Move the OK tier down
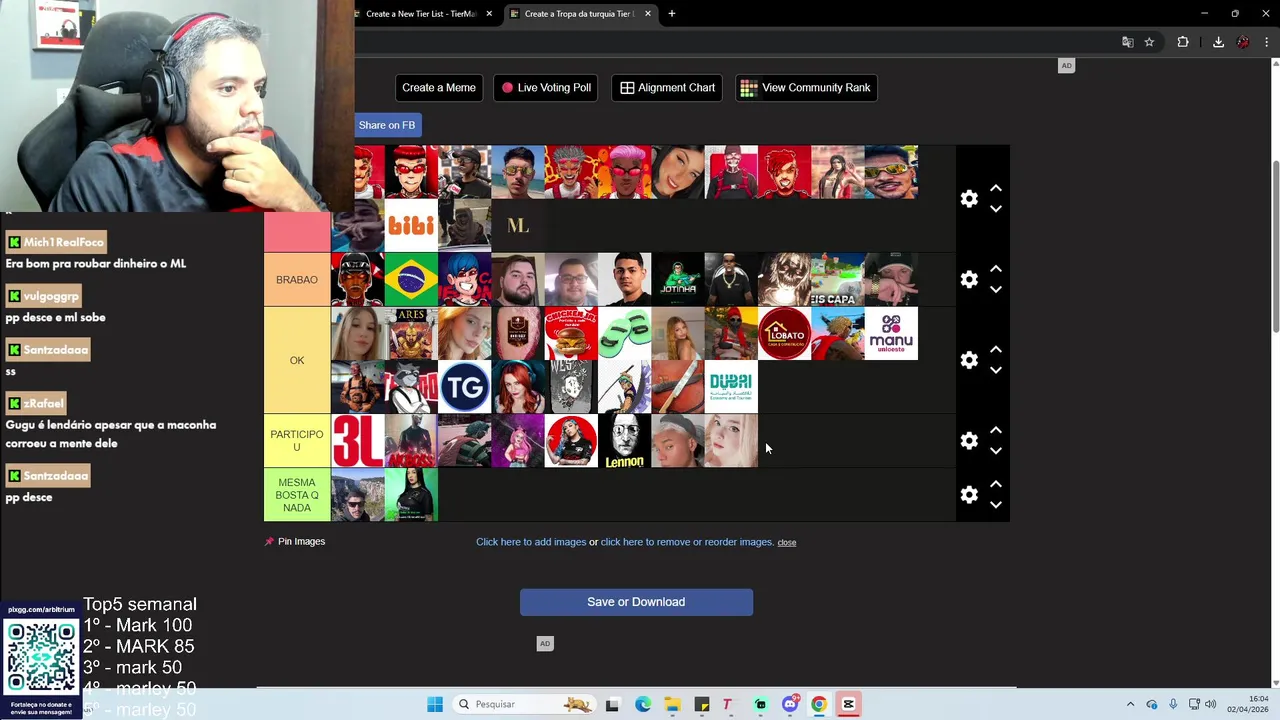Viewport: 1280px width, 720px height. (996, 371)
